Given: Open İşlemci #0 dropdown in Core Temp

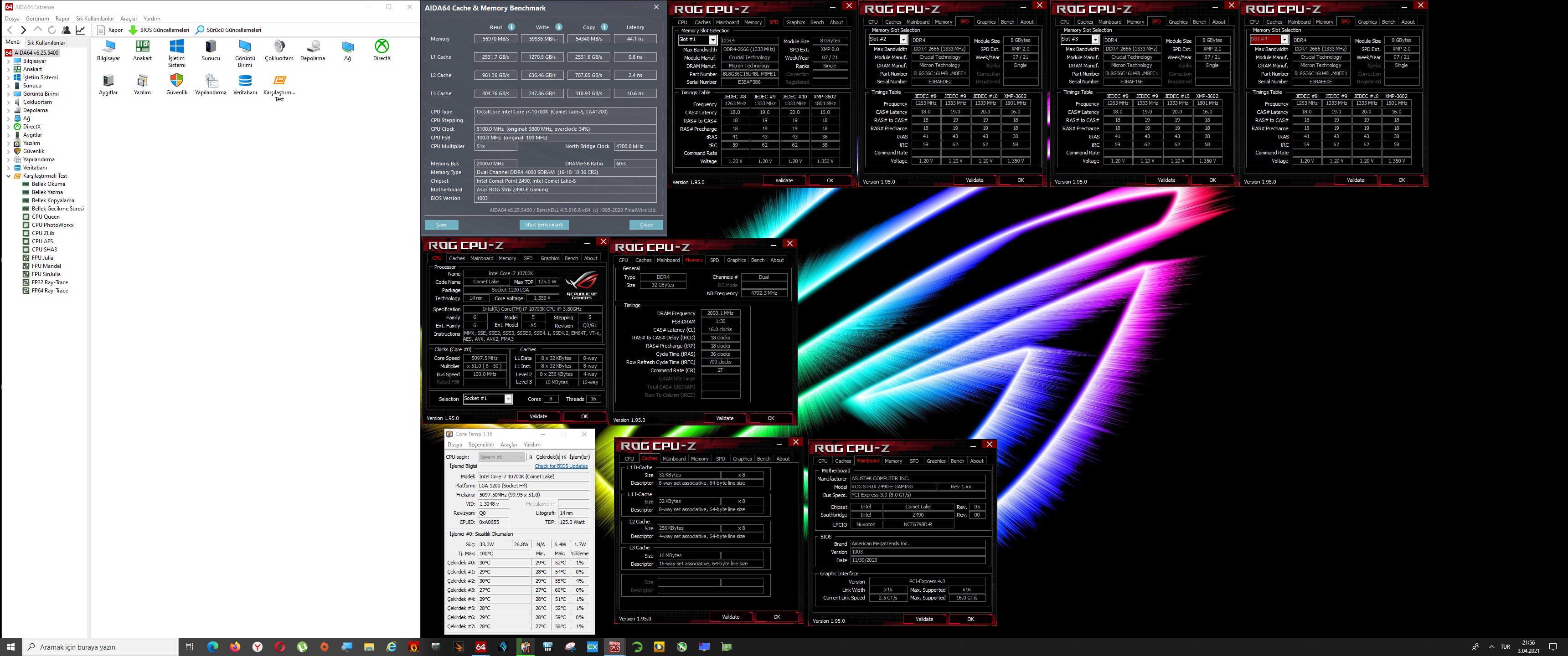Looking at the screenshot, I should [x=501, y=457].
